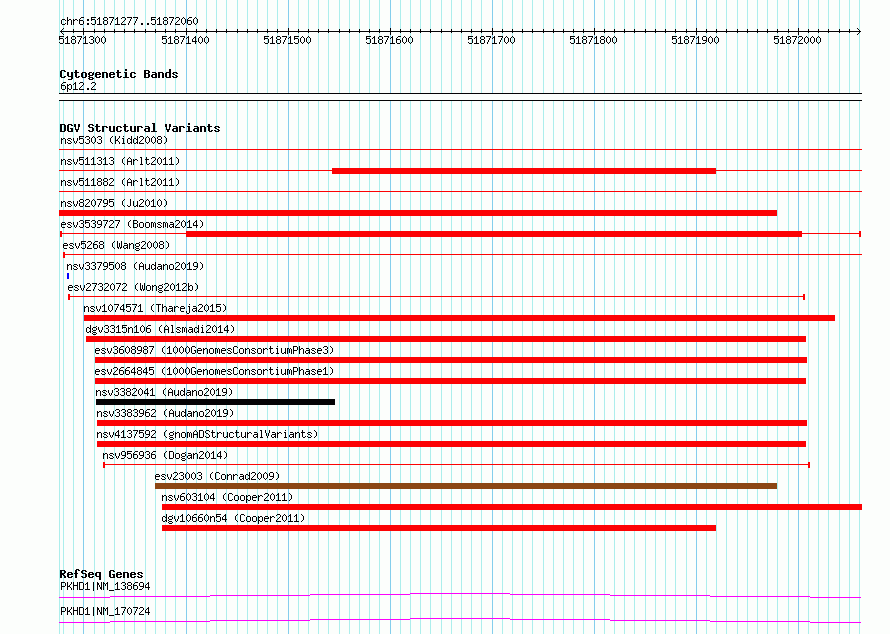The height and width of the screenshot is (634, 890).
Task: Open the dgv3315n106 (Alsmadi2014) label
Action: (x=160, y=329)
